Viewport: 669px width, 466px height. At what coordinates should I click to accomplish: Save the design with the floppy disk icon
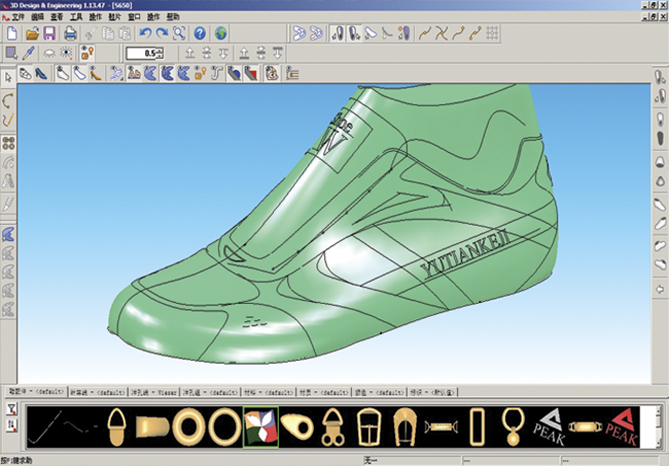point(49,33)
